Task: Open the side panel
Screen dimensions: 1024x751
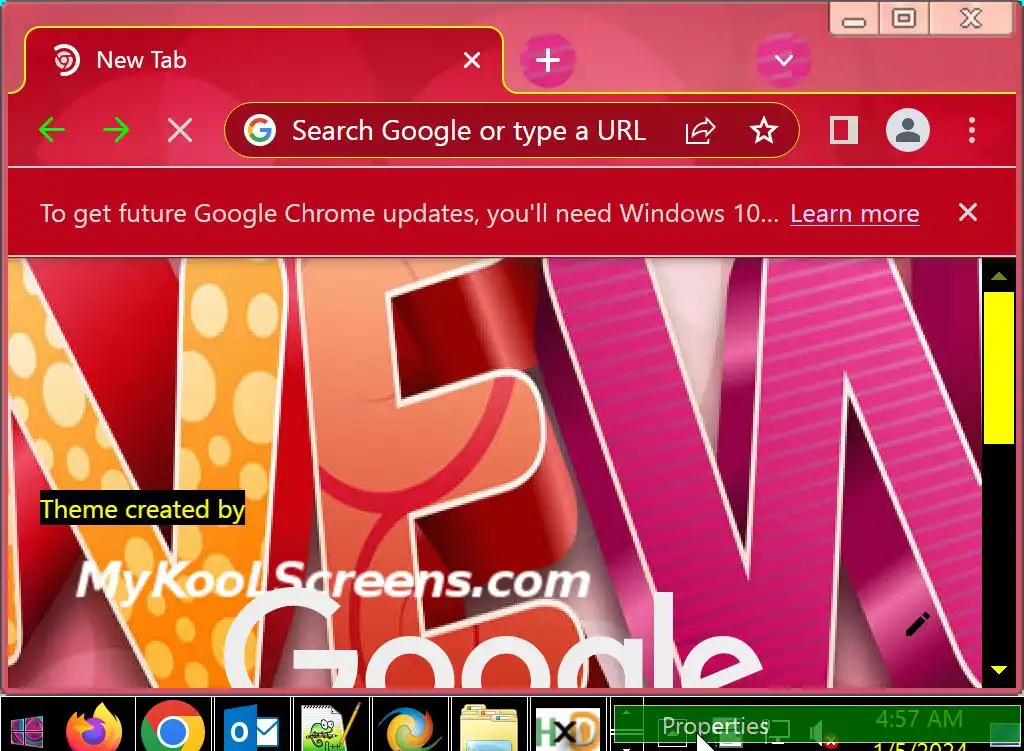Action: pyautogui.click(x=843, y=130)
